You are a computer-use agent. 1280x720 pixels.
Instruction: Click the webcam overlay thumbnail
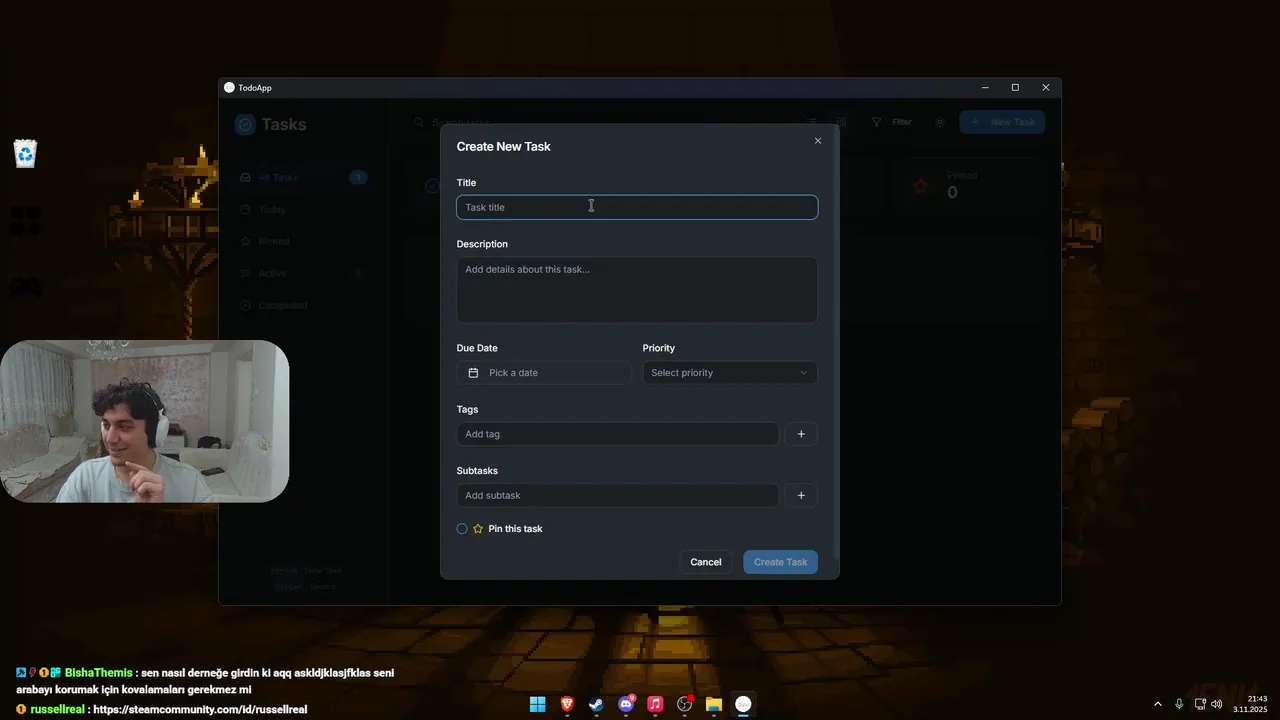[x=145, y=421]
